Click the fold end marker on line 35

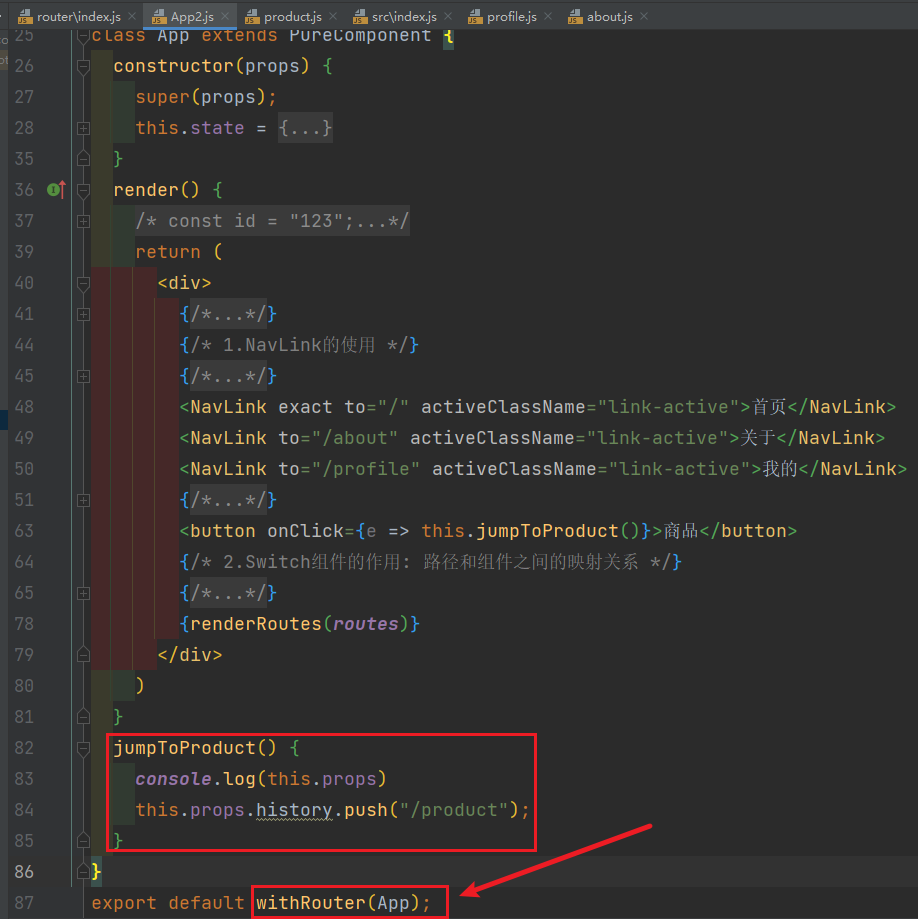click(83, 159)
